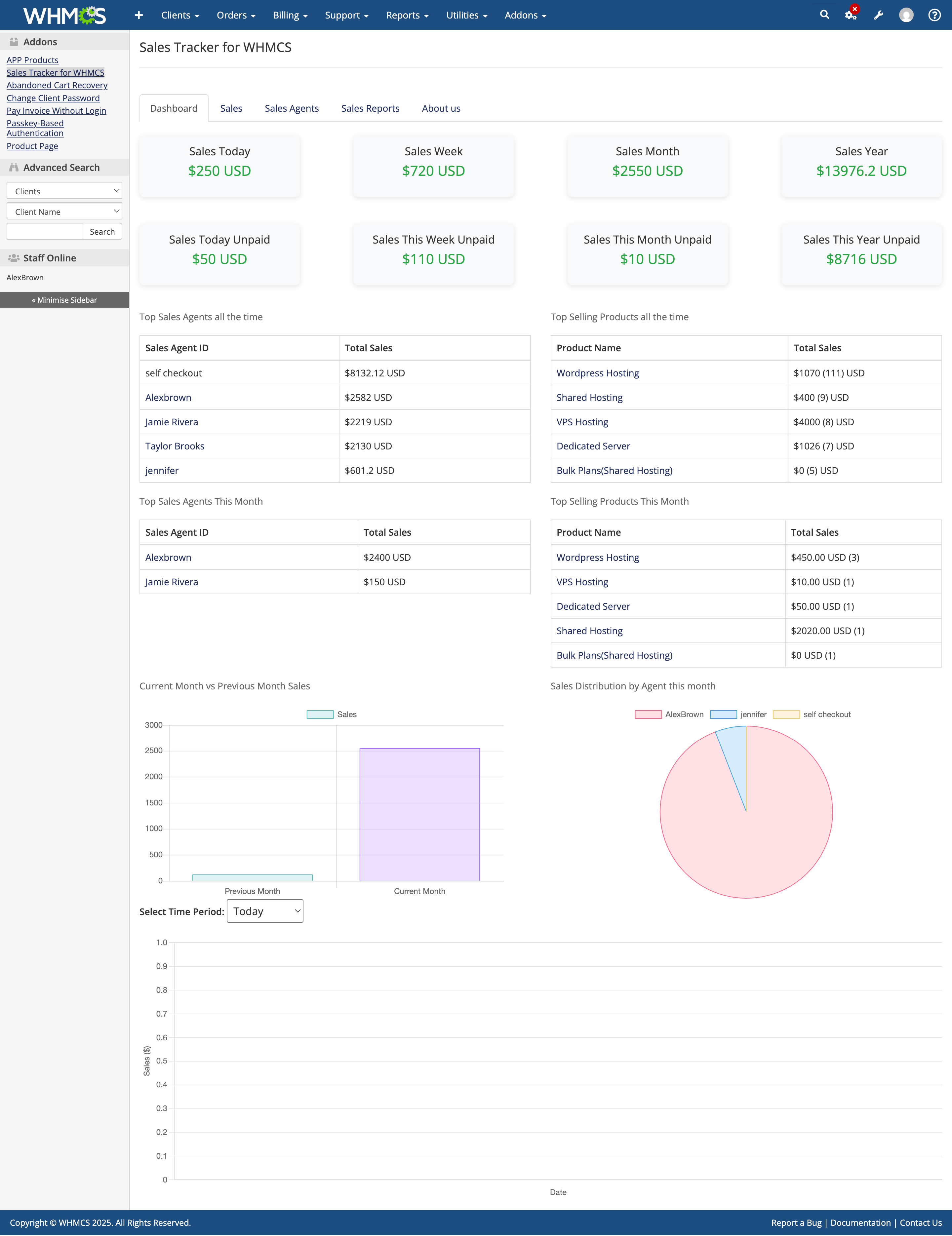Click the WHMCS logo

[64, 15]
